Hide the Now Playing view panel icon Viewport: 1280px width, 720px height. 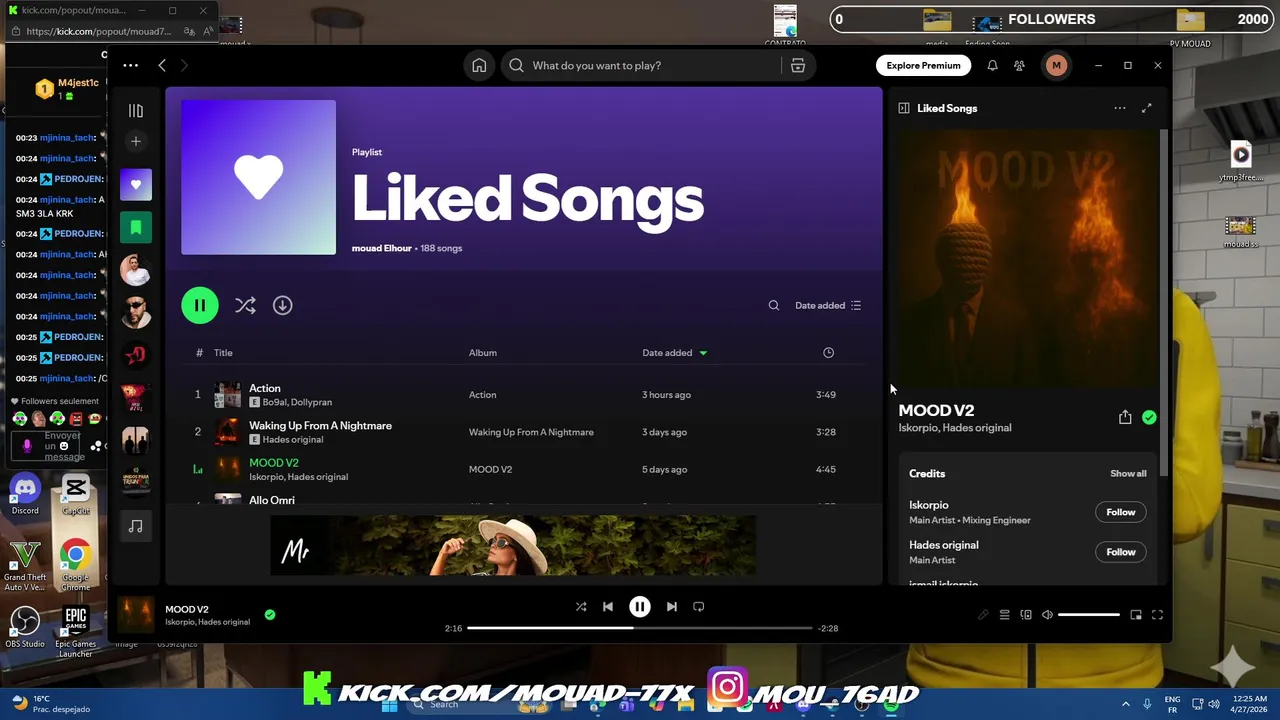pos(904,108)
